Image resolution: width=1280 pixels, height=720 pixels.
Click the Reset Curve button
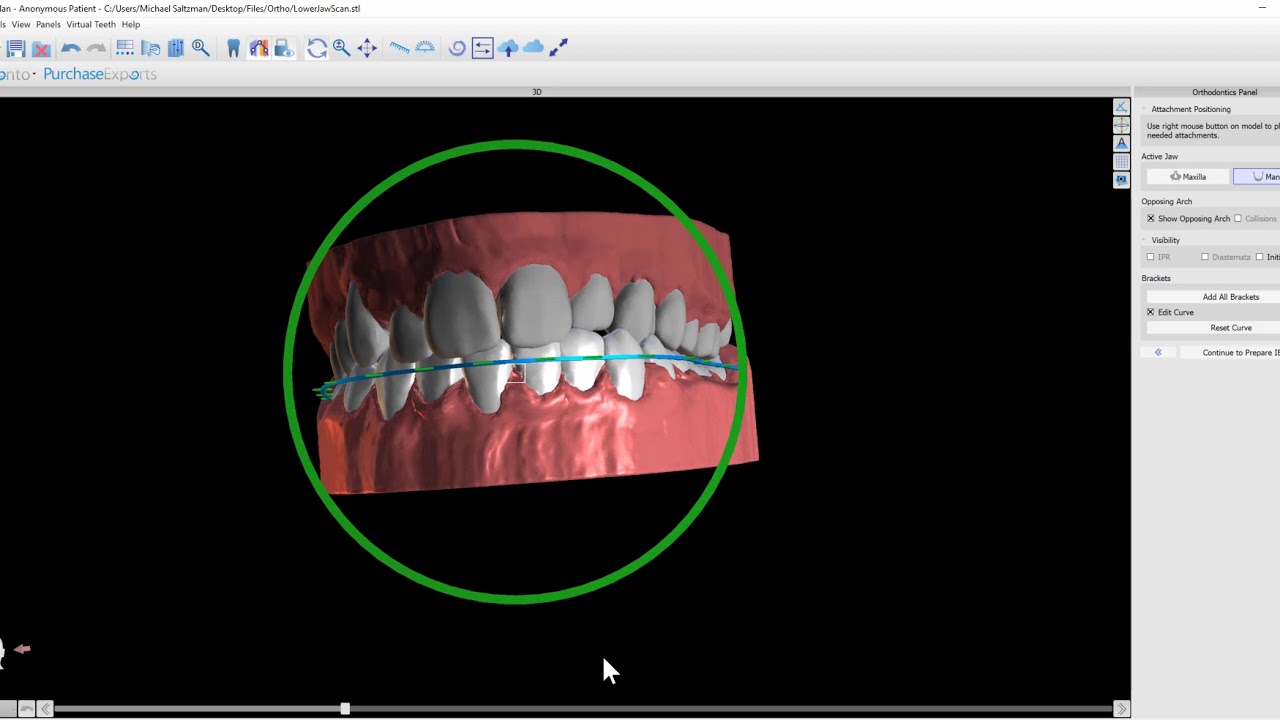click(x=1213, y=328)
